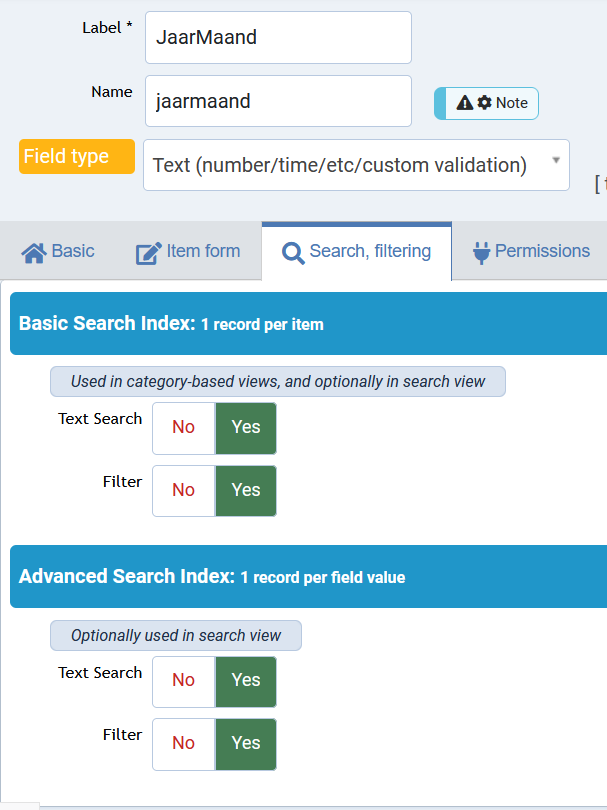The width and height of the screenshot is (607, 810).
Task: Click the magnifier icon on Search, filtering tab
Action: click(293, 254)
